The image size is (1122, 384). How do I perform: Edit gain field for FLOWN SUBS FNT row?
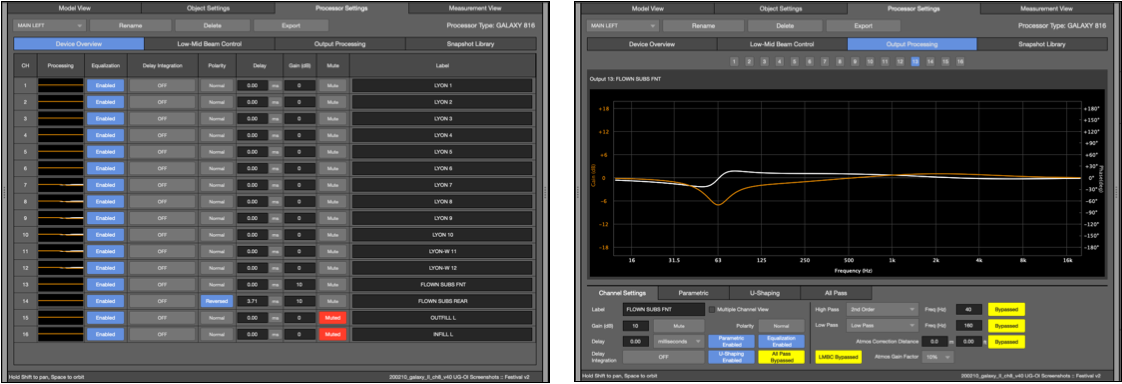(299, 285)
